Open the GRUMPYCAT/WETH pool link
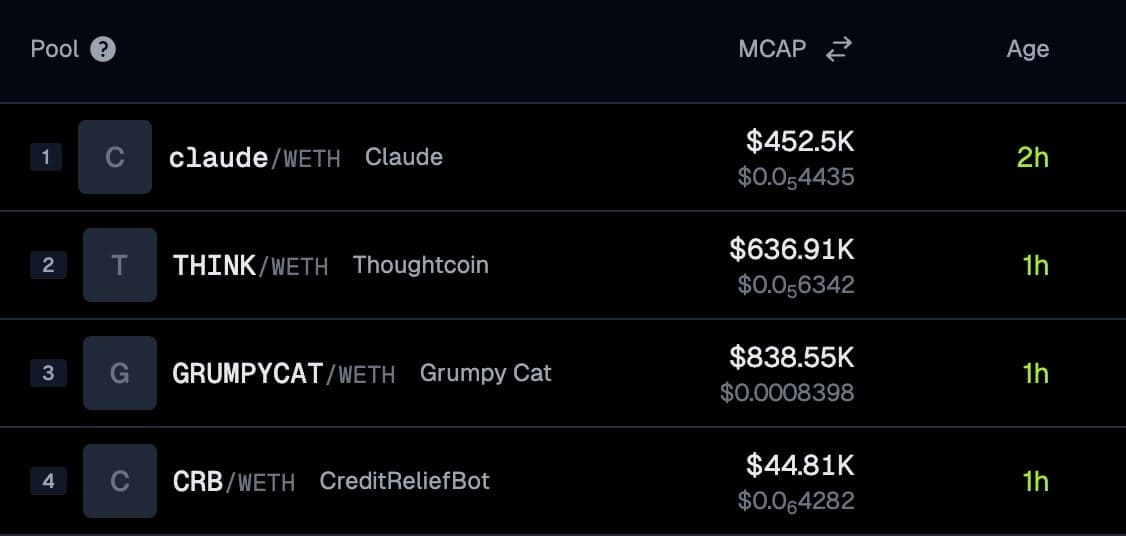Image resolution: width=1126 pixels, height=536 pixels. (x=283, y=374)
